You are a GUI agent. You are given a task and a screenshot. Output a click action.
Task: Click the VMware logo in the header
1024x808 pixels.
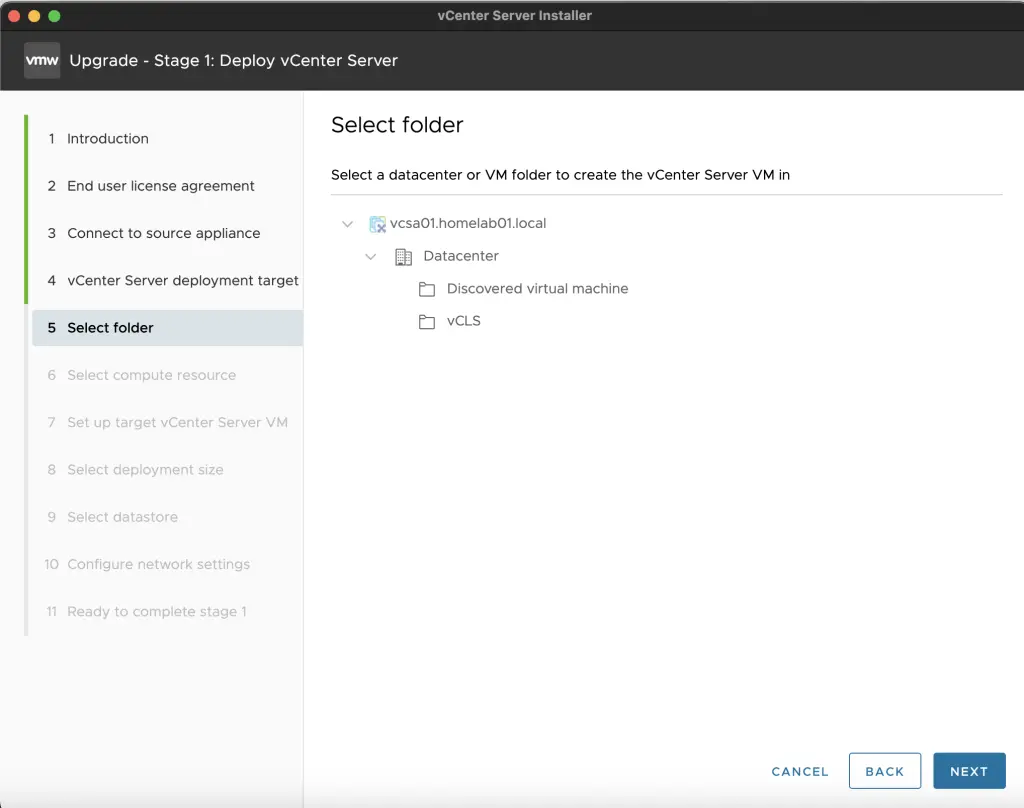(x=41, y=60)
